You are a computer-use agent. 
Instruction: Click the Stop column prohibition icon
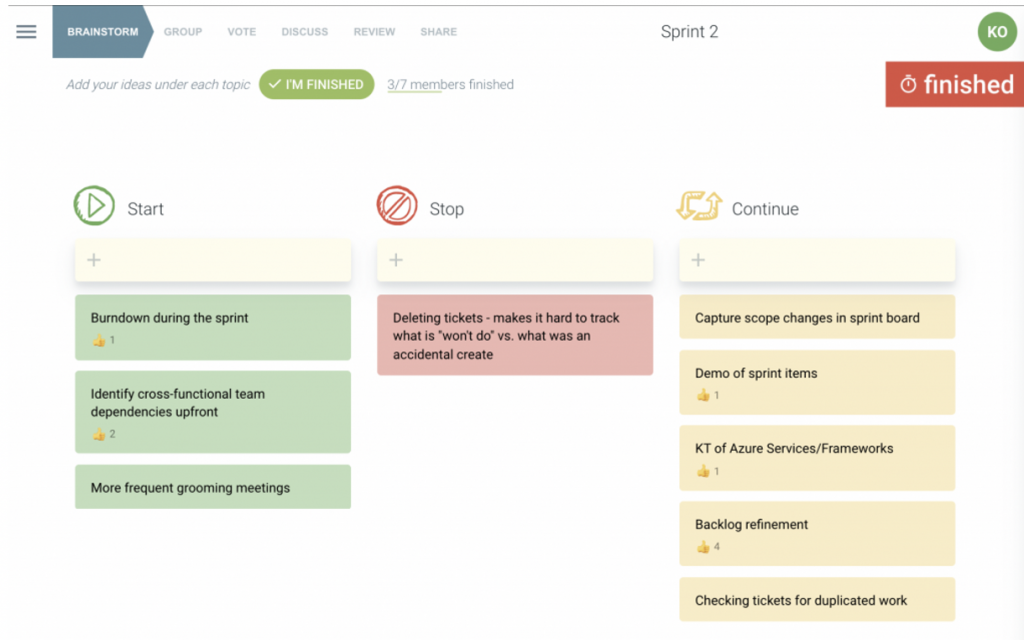396,206
